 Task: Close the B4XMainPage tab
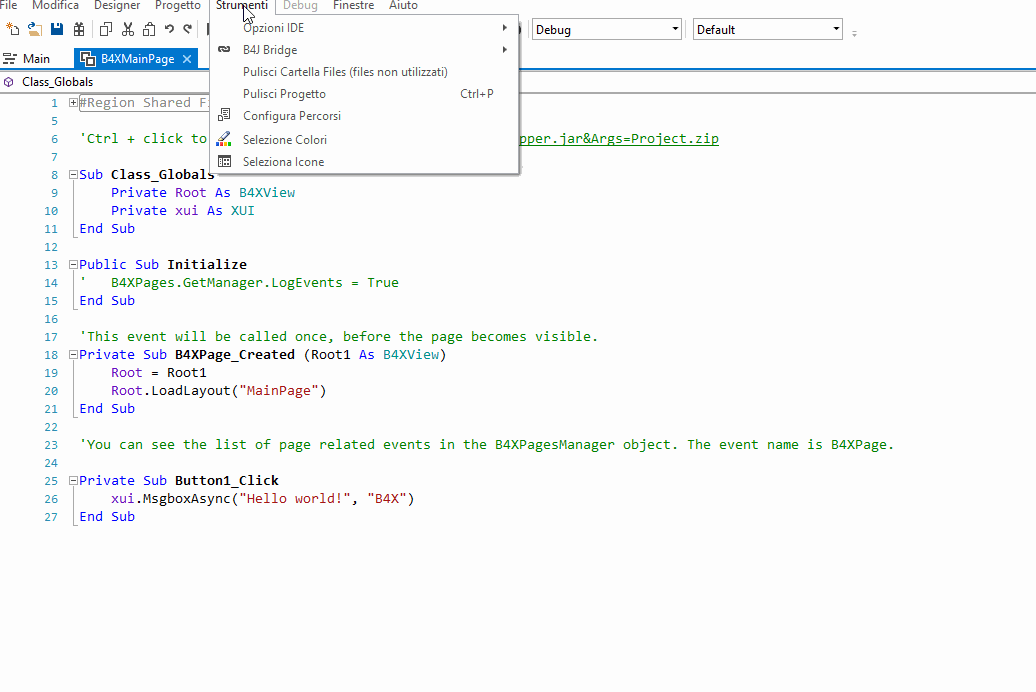[x=187, y=59]
